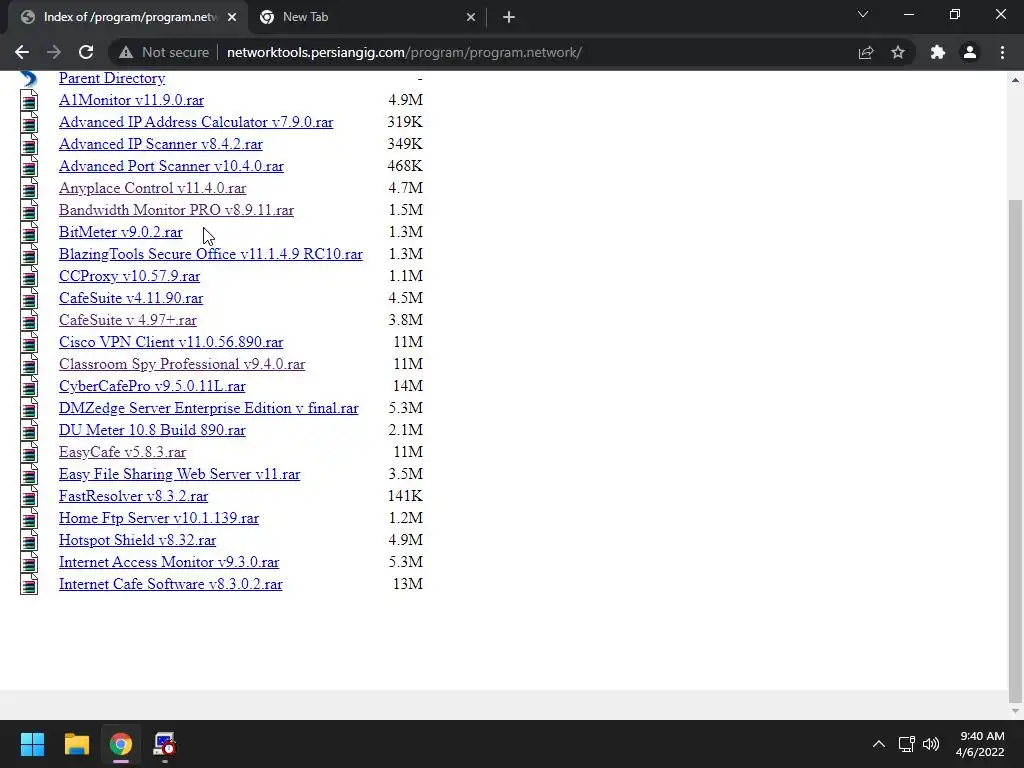Open EasyCafe v5.8.3.rar link
Viewport: 1024px width, 768px height.
tap(122, 452)
